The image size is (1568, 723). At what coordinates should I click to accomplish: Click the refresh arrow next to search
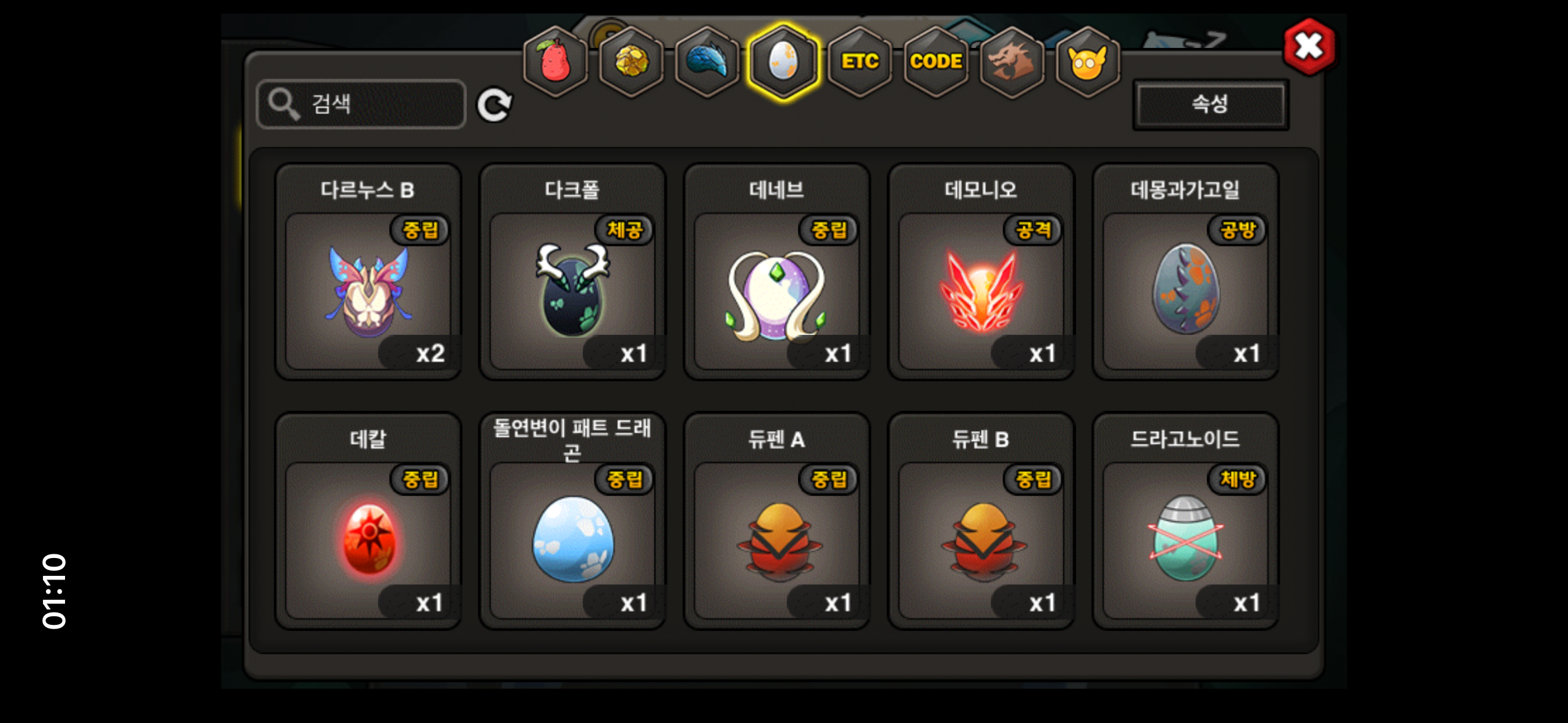(x=494, y=105)
